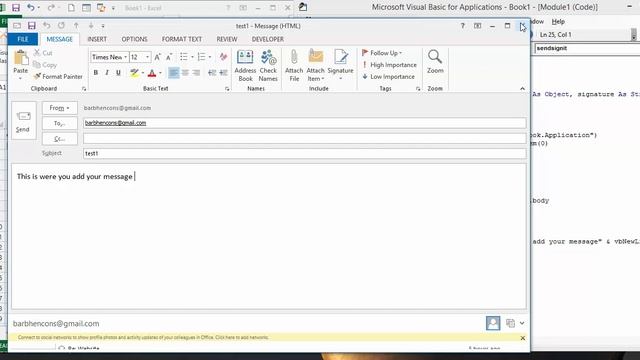Click the Paste icon
The image size is (640, 360).
tap(20, 58)
